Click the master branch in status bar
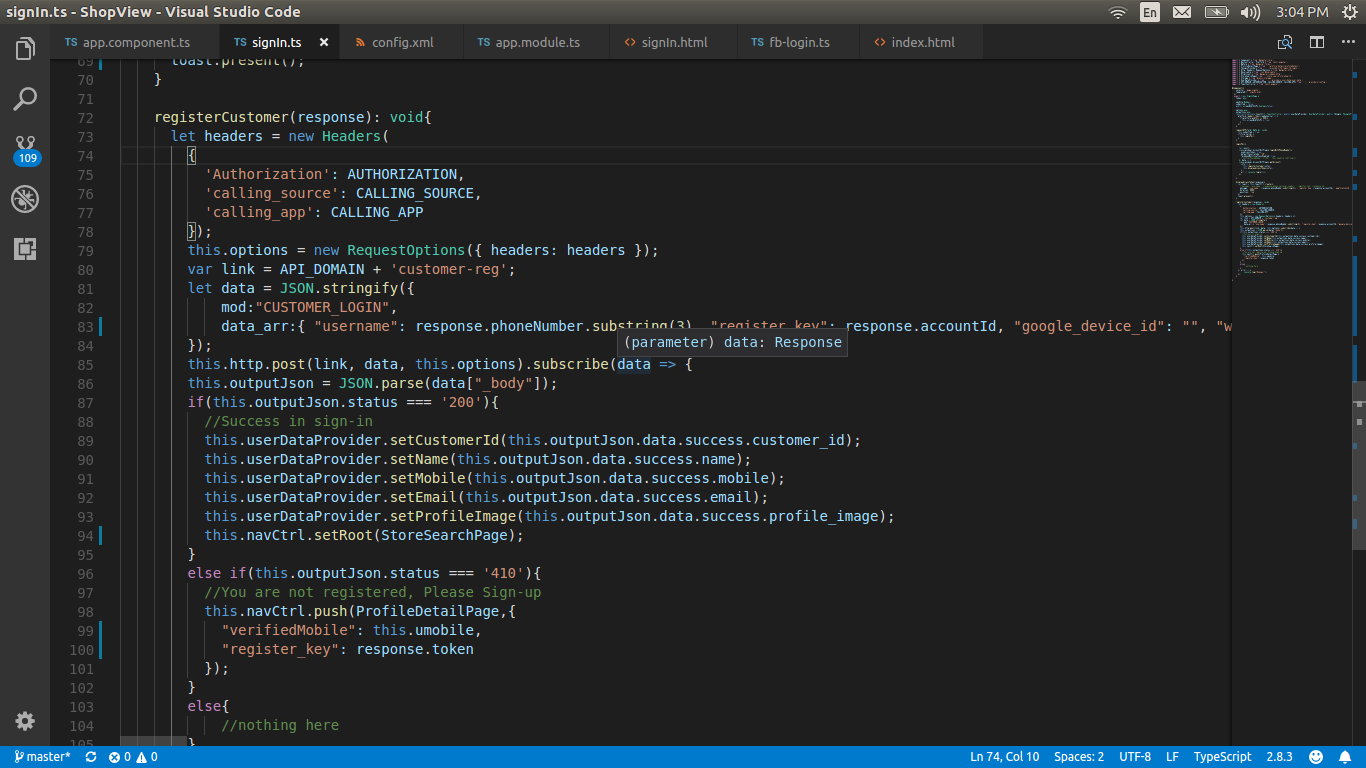This screenshot has width=1366, height=768. 43,757
